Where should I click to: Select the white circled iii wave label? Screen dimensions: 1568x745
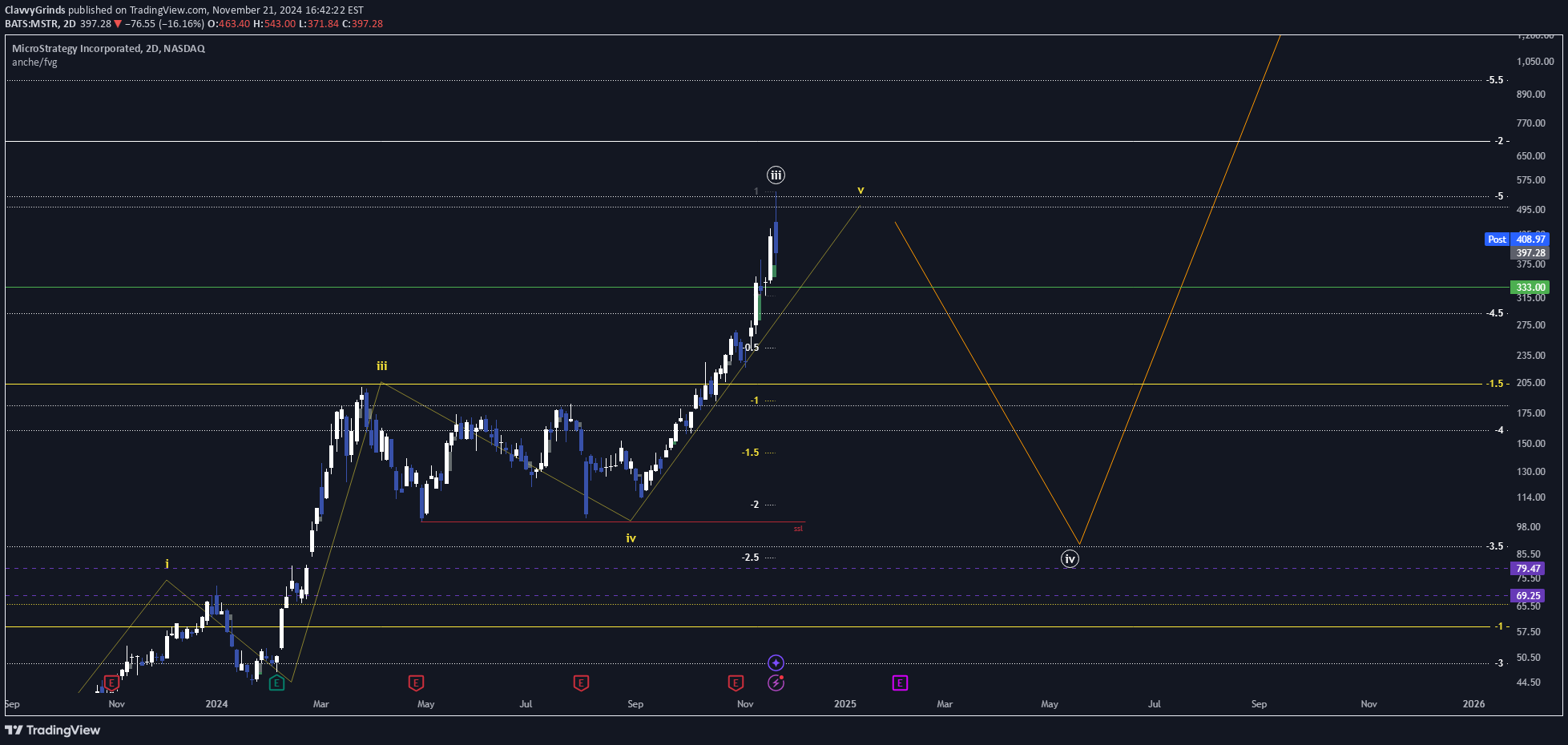pyautogui.click(x=776, y=175)
